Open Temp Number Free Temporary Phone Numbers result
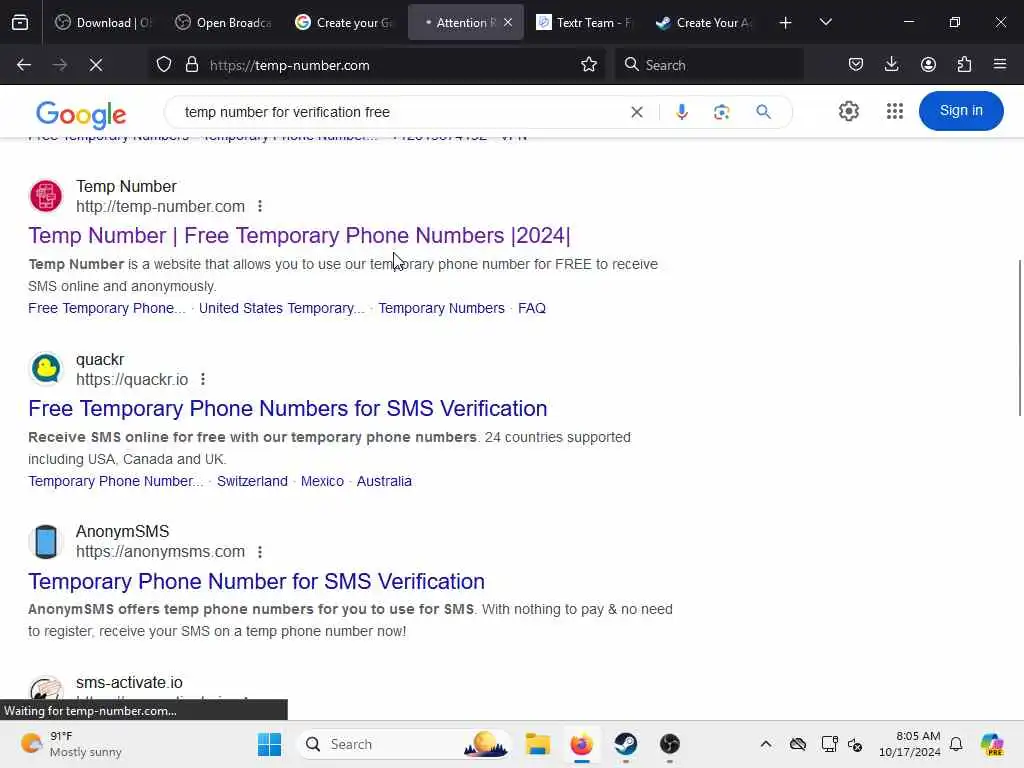The height and width of the screenshot is (768, 1024). click(x=299, y=235)
